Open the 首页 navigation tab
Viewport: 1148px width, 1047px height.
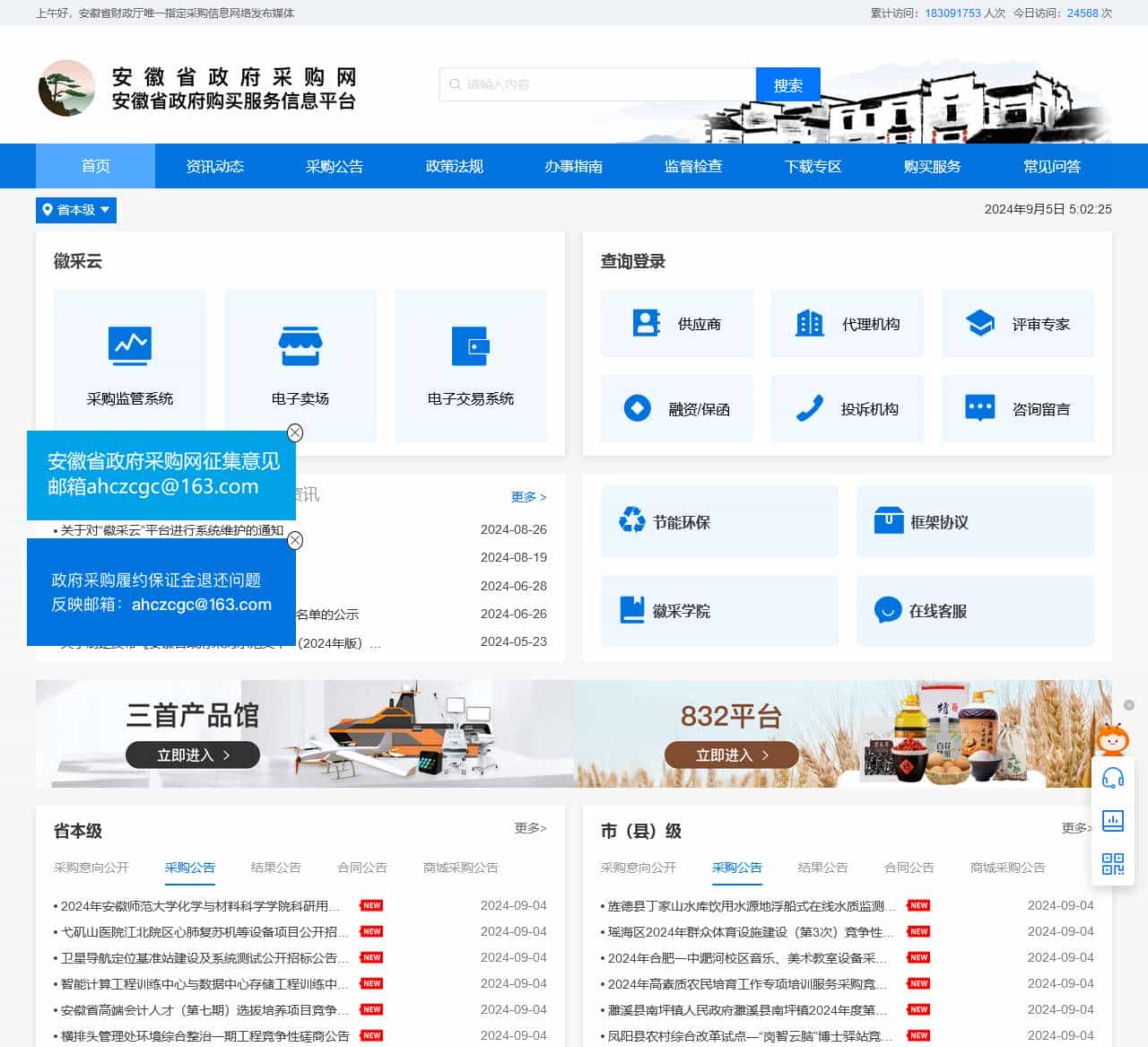(x=95, y=166)
